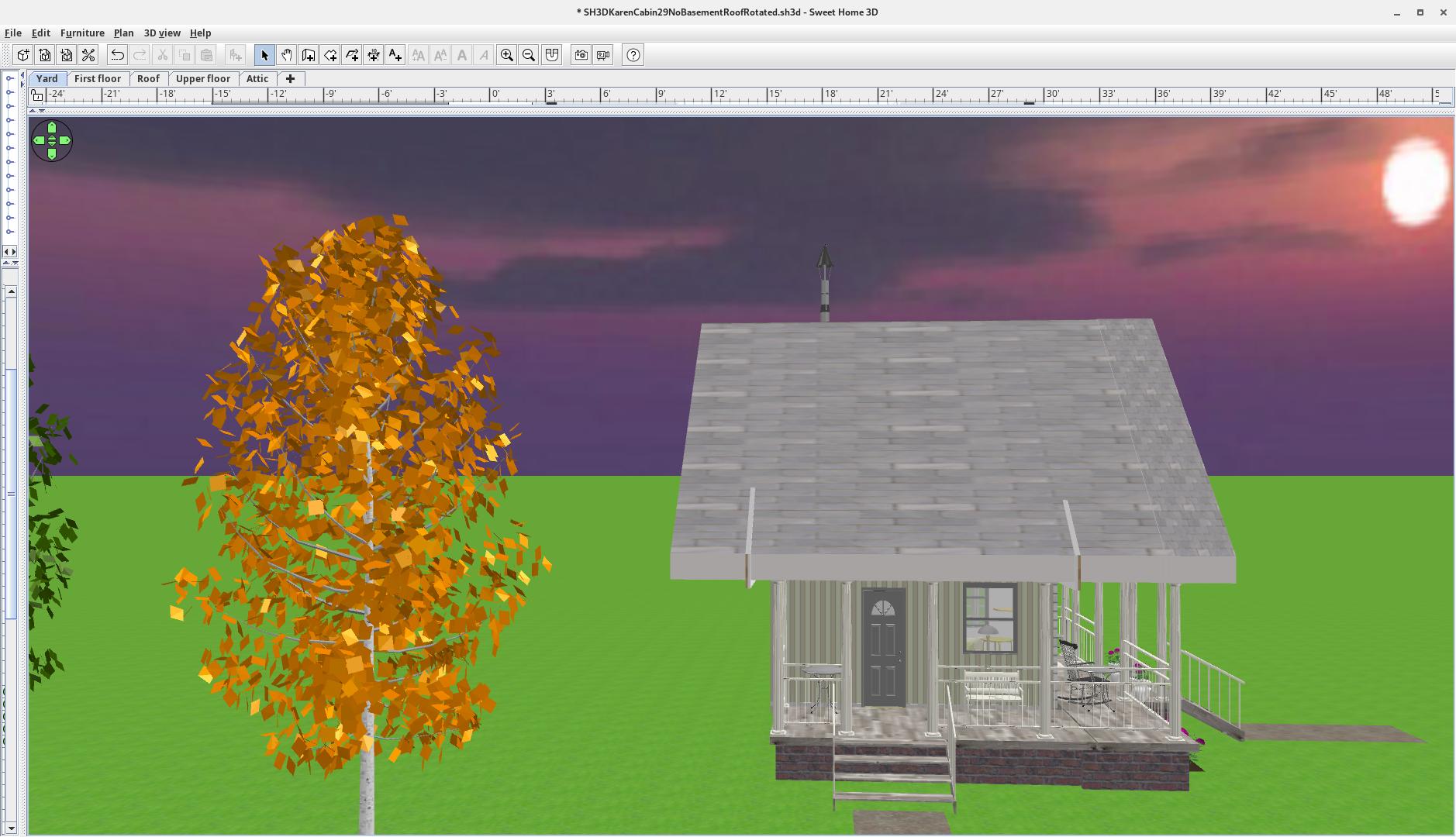Add a new level with plus tab
1456x837 pixels.
click(290, 78)
